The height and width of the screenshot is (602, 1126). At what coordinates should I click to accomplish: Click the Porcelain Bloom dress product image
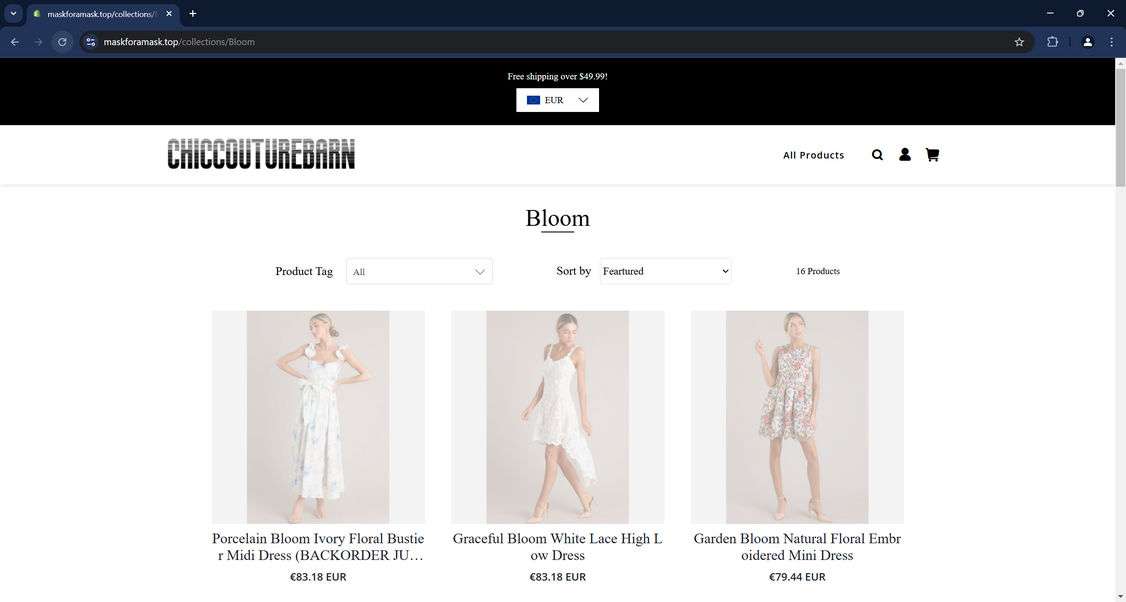[318, 417]
